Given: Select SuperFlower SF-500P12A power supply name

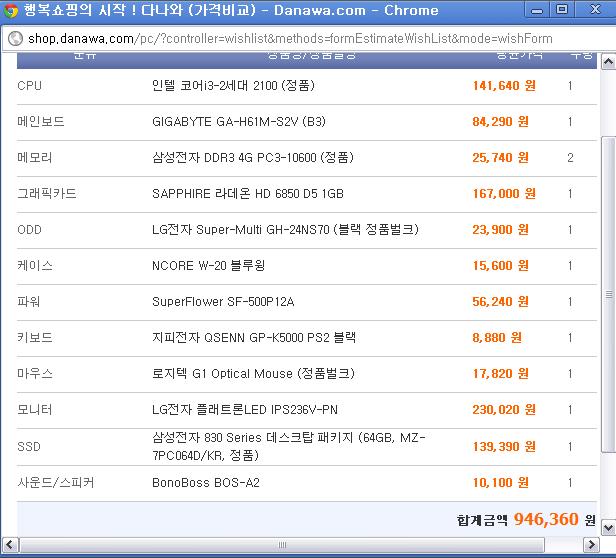Looking at the screenshot, I should pos(223,302).
